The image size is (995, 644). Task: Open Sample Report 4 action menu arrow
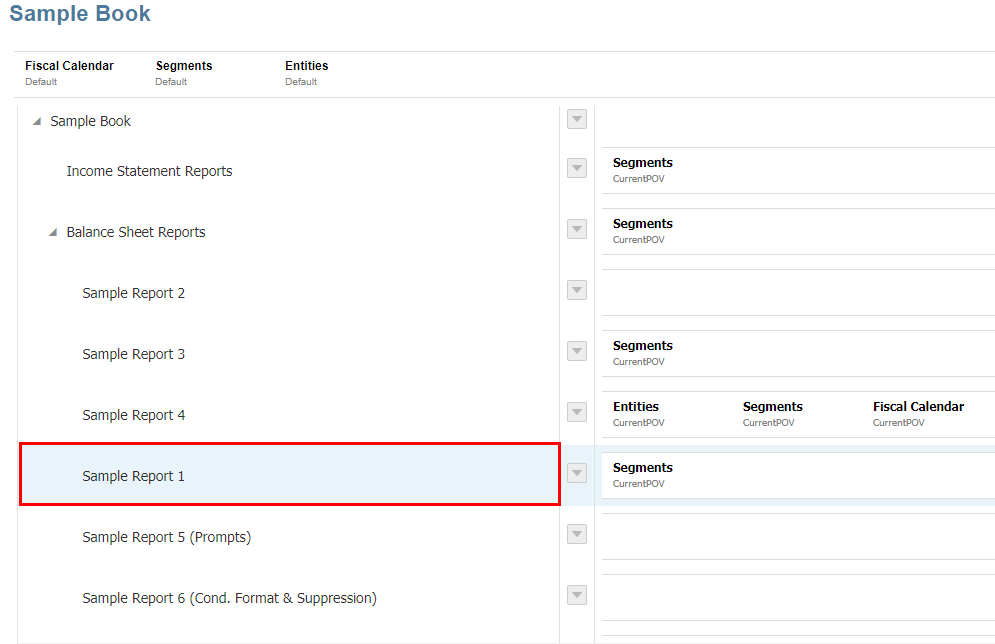(x=577, y=412)
